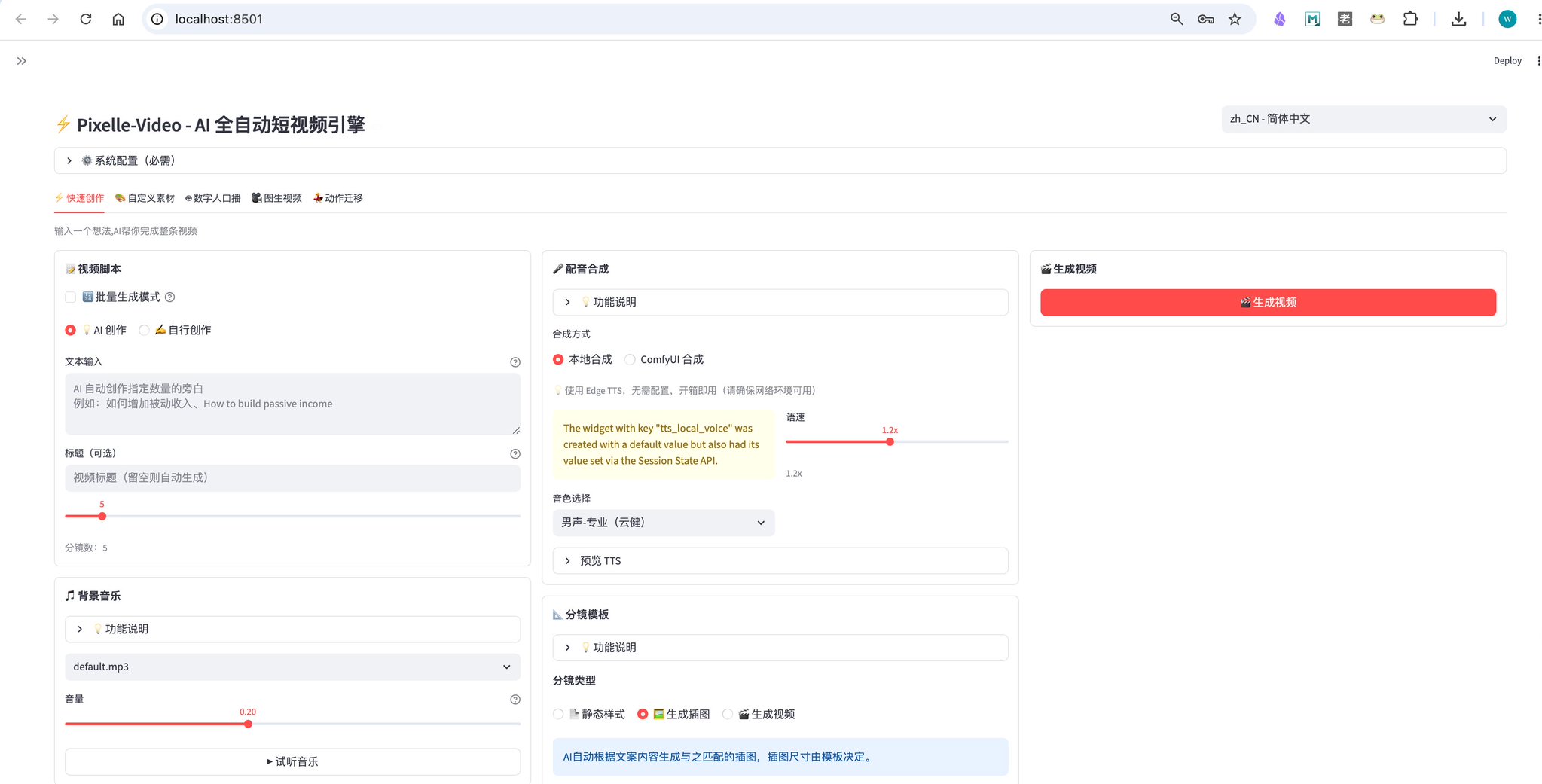Expand 功能说明 under 配音合成
The image size is (1542, 784).
[x=780, y=302]
